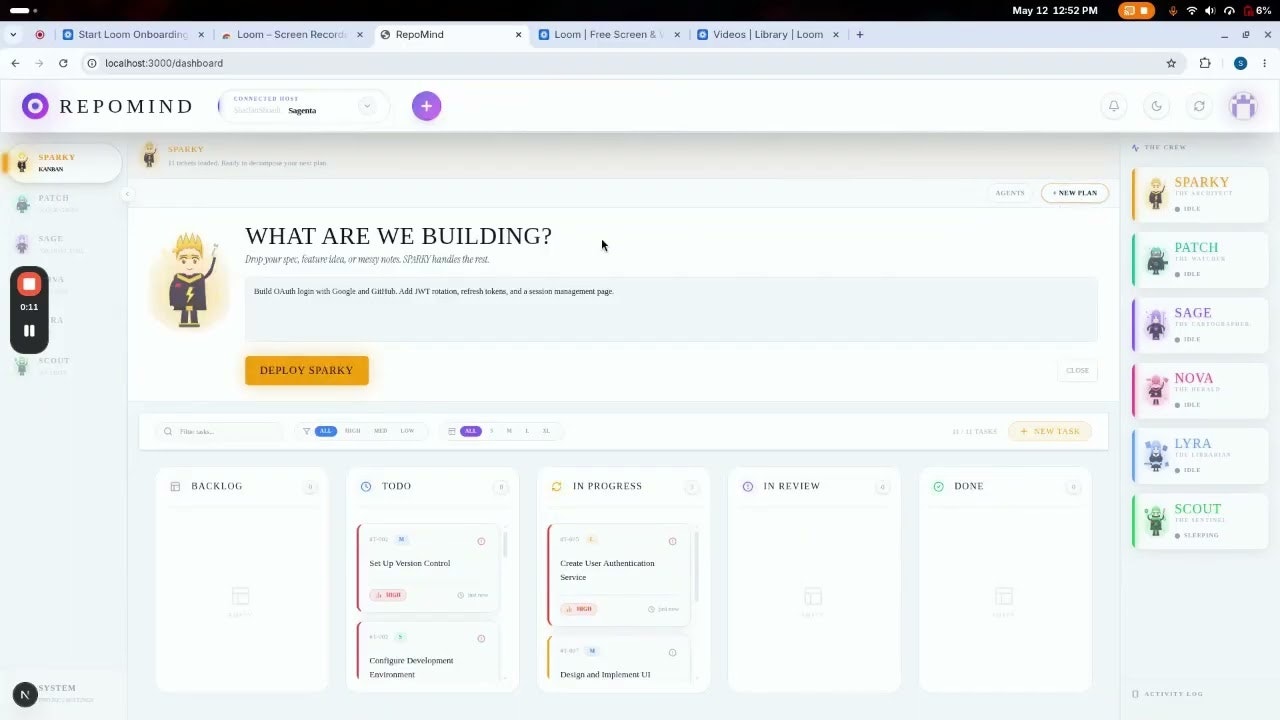Open the Set Up Version Control card
This screenshot has width=1280, height=720.
[x=428, y=567]
